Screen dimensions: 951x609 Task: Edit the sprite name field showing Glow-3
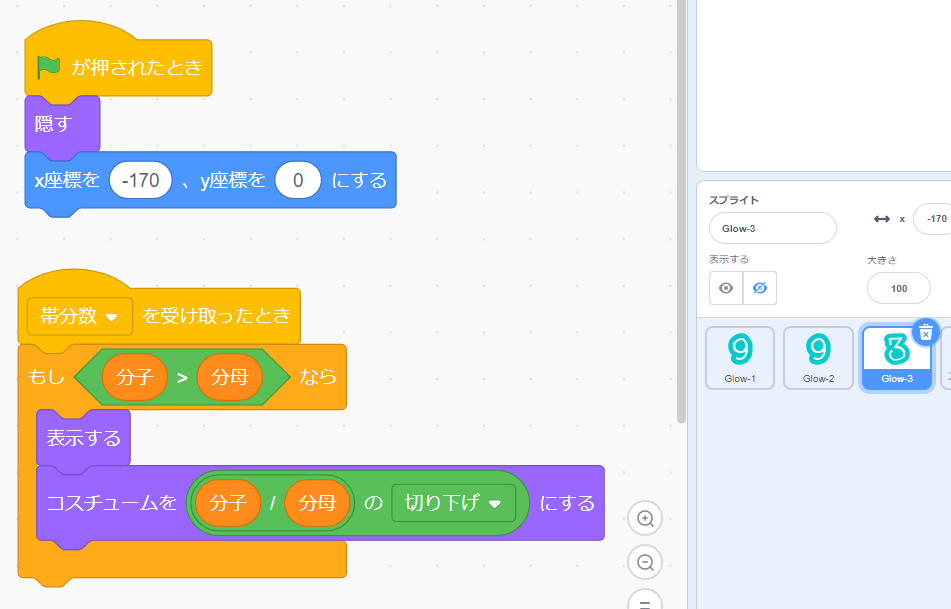(772, 228)
